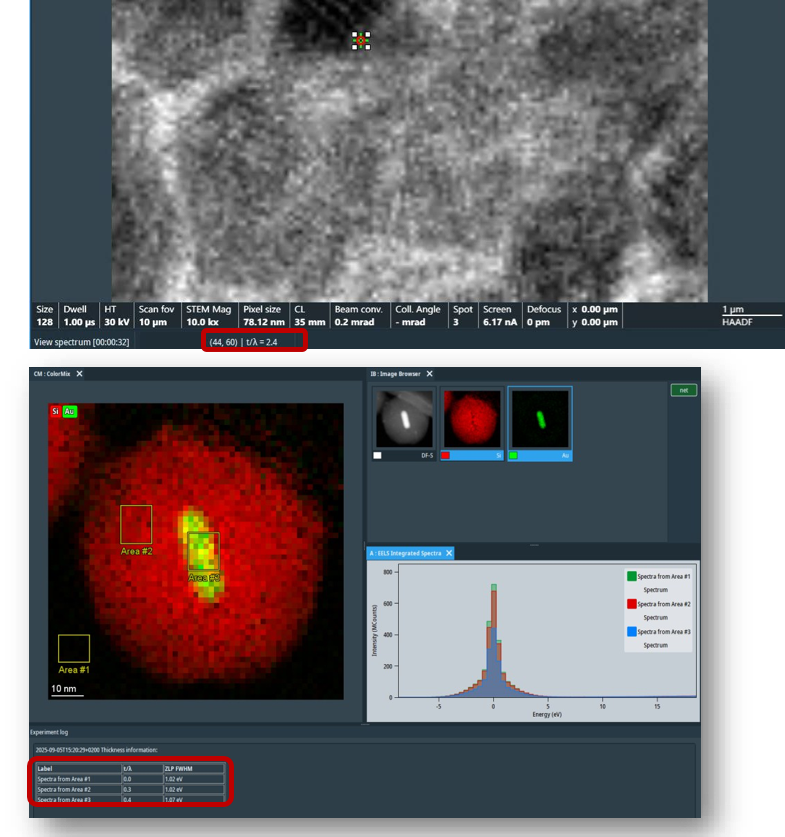785x837 pixels.
Task: Click the blue Area #3 legend marker
Action: pos(631,632)
